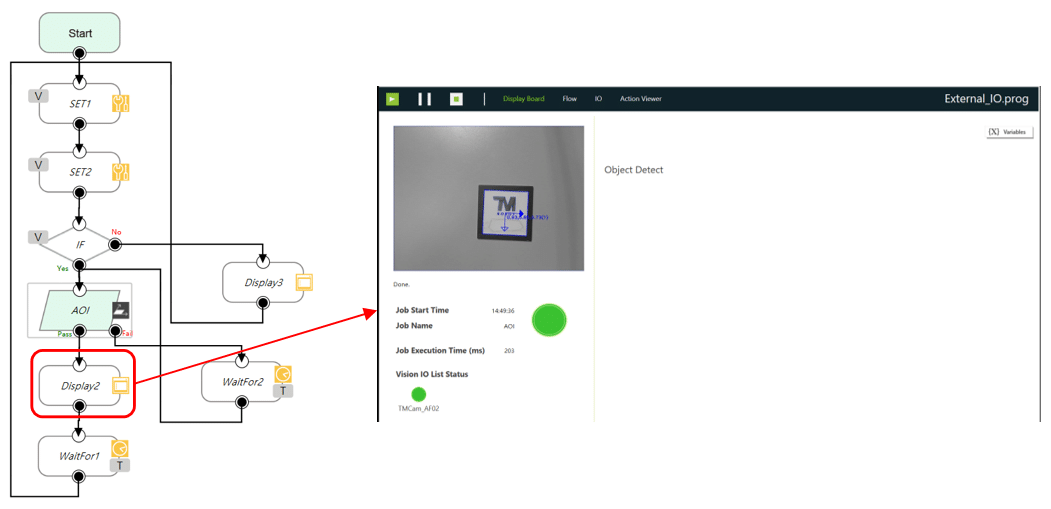Click the settings icon on SET2 node
The height and width of the screenshot is (509, 1051).
(121, 172)
